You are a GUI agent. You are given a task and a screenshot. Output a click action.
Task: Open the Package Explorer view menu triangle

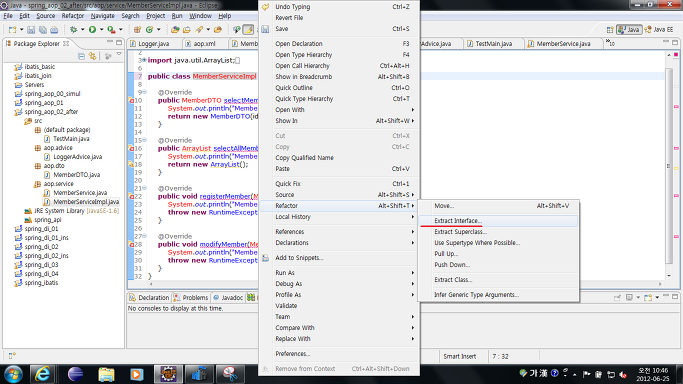point(119,54)
